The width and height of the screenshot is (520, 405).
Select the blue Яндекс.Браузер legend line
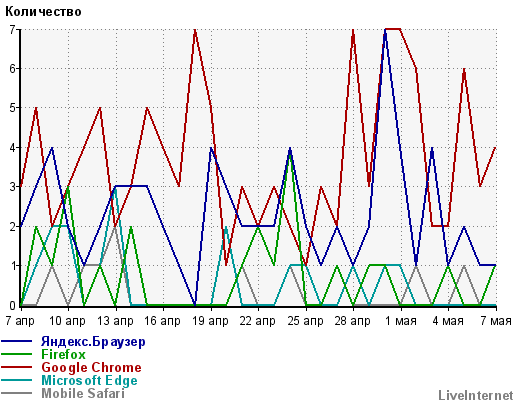pos(17,341)
